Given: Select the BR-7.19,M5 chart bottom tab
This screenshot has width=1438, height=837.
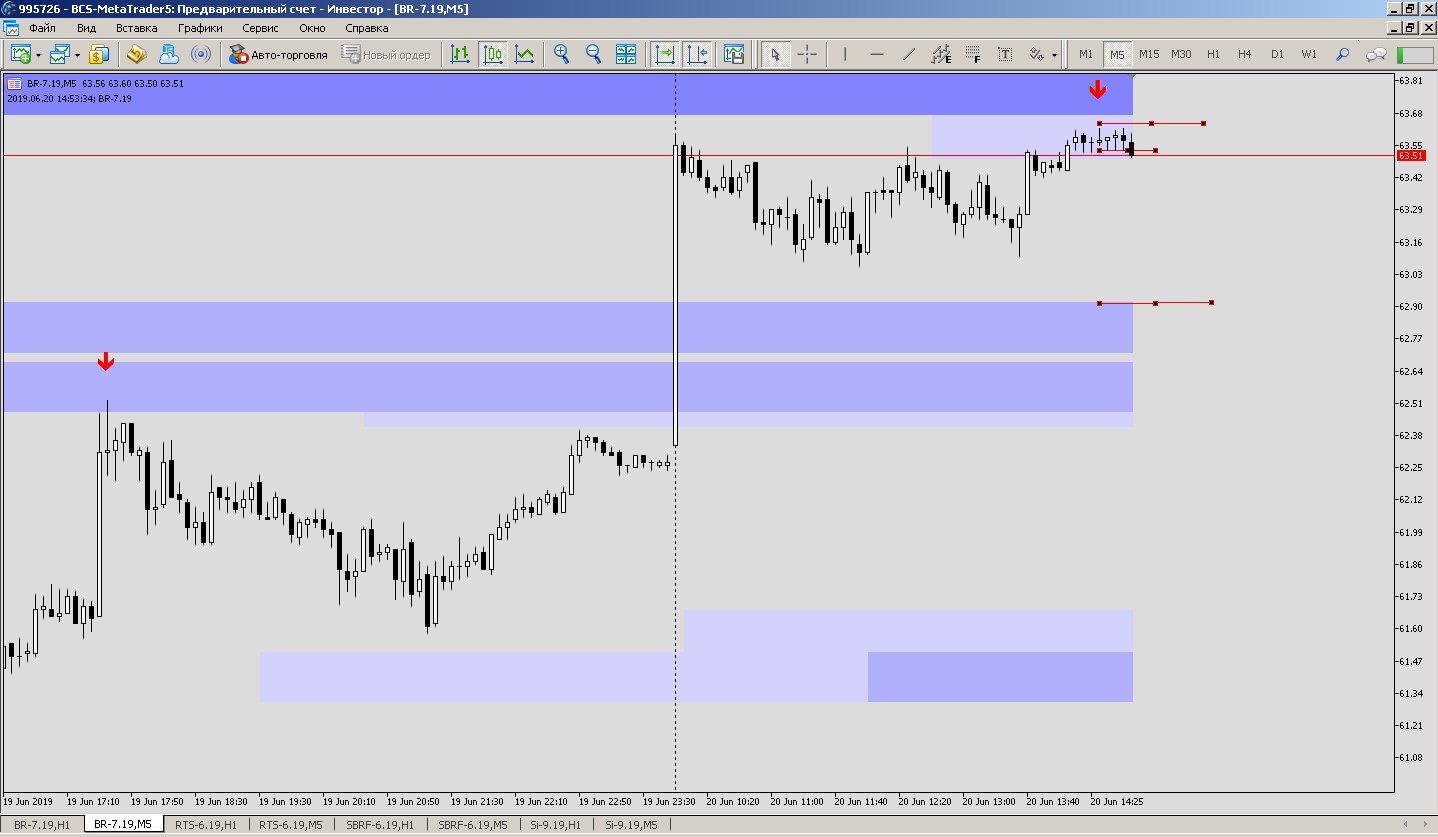Looking at the screenshot, I should point(124,825).
